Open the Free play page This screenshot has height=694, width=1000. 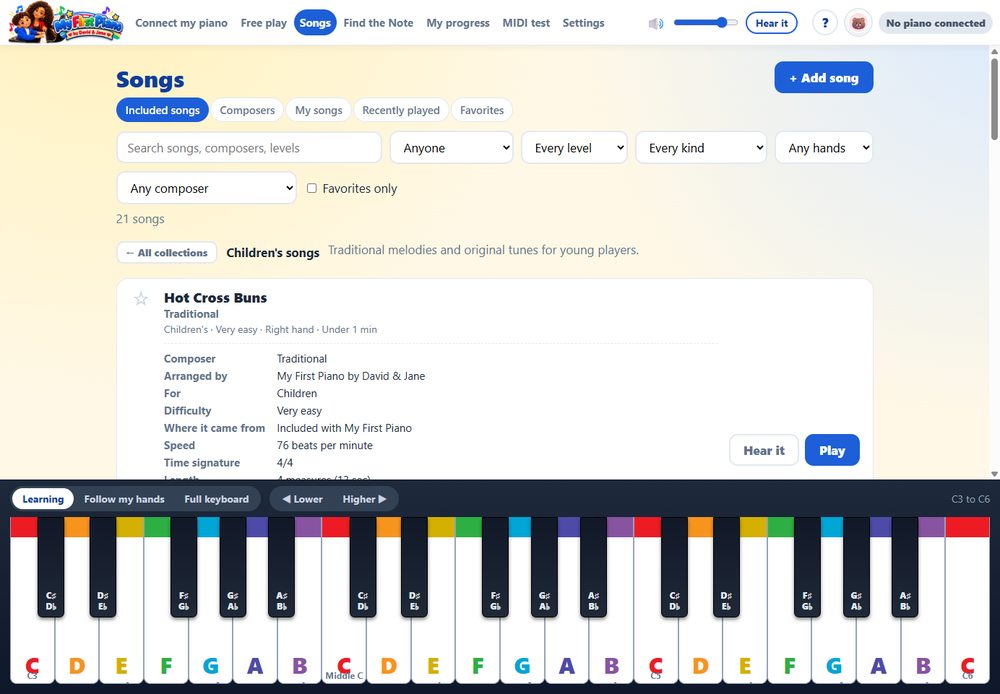263,23
